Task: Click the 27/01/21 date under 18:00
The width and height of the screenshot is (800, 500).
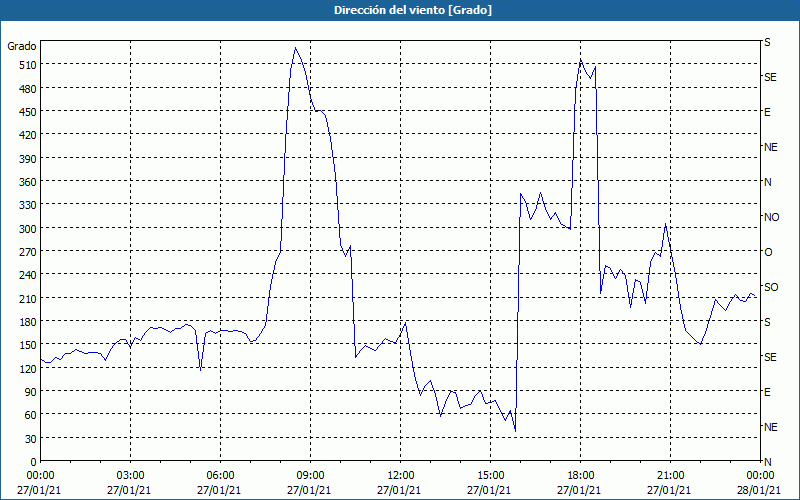Action: click(x=581, y=490)
